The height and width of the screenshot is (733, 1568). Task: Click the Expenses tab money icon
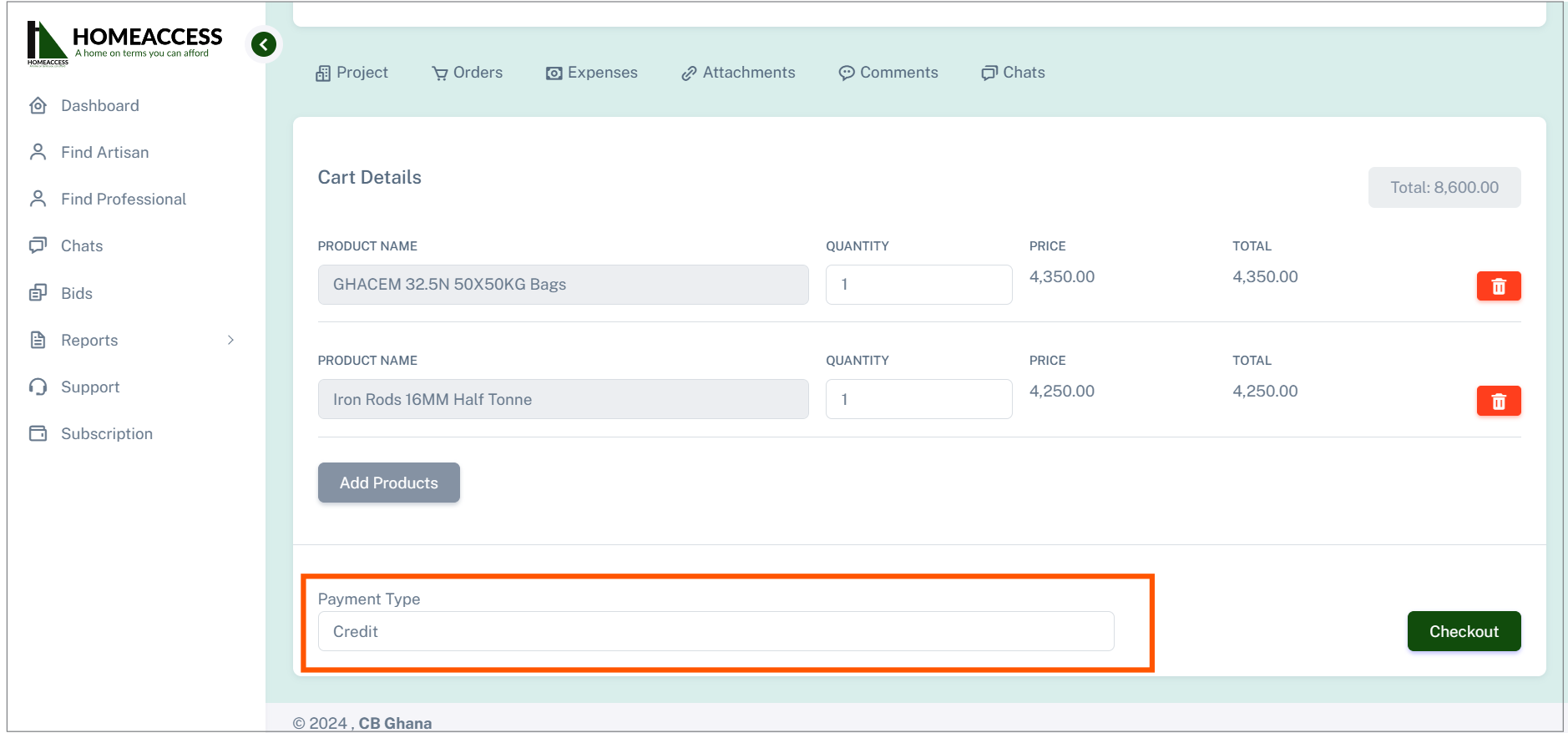(x=554, y=73)
